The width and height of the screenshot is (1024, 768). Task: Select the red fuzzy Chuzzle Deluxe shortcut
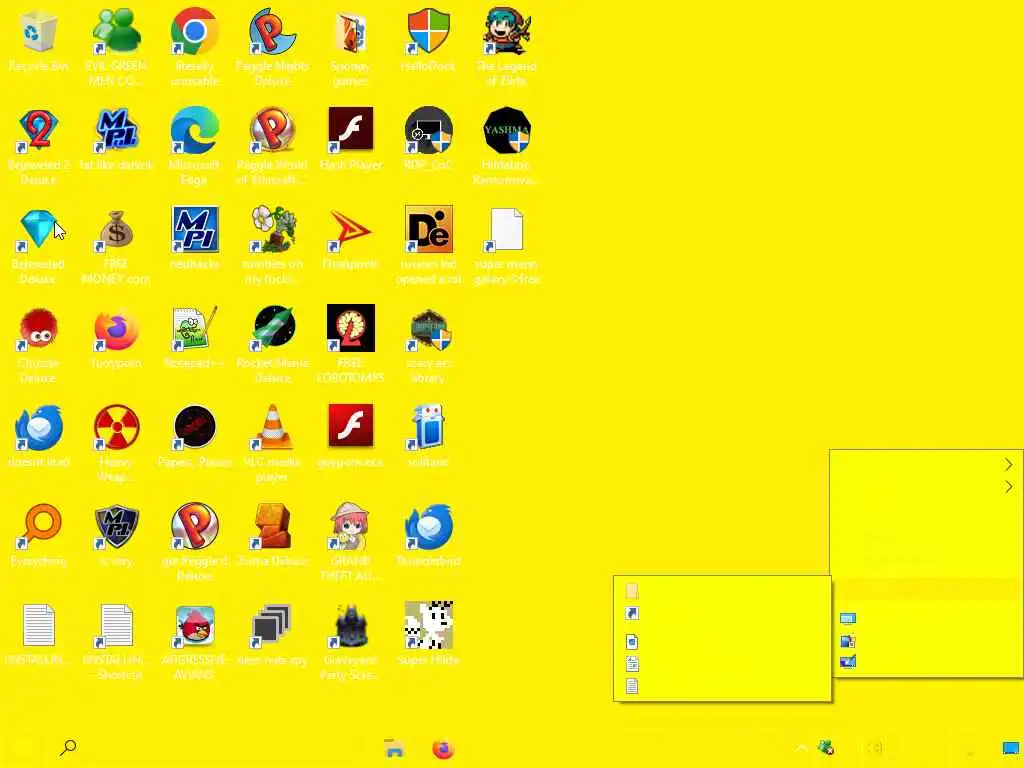point(38,328)
